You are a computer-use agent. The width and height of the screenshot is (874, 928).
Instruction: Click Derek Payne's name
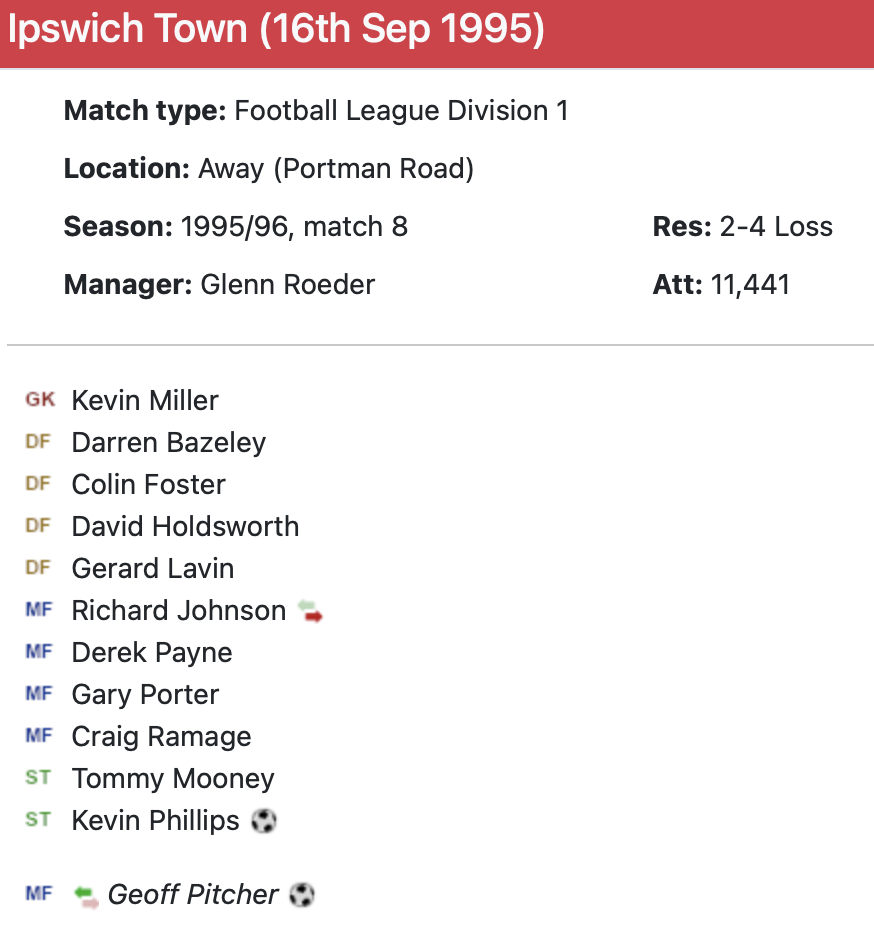(x=152, y=652)
